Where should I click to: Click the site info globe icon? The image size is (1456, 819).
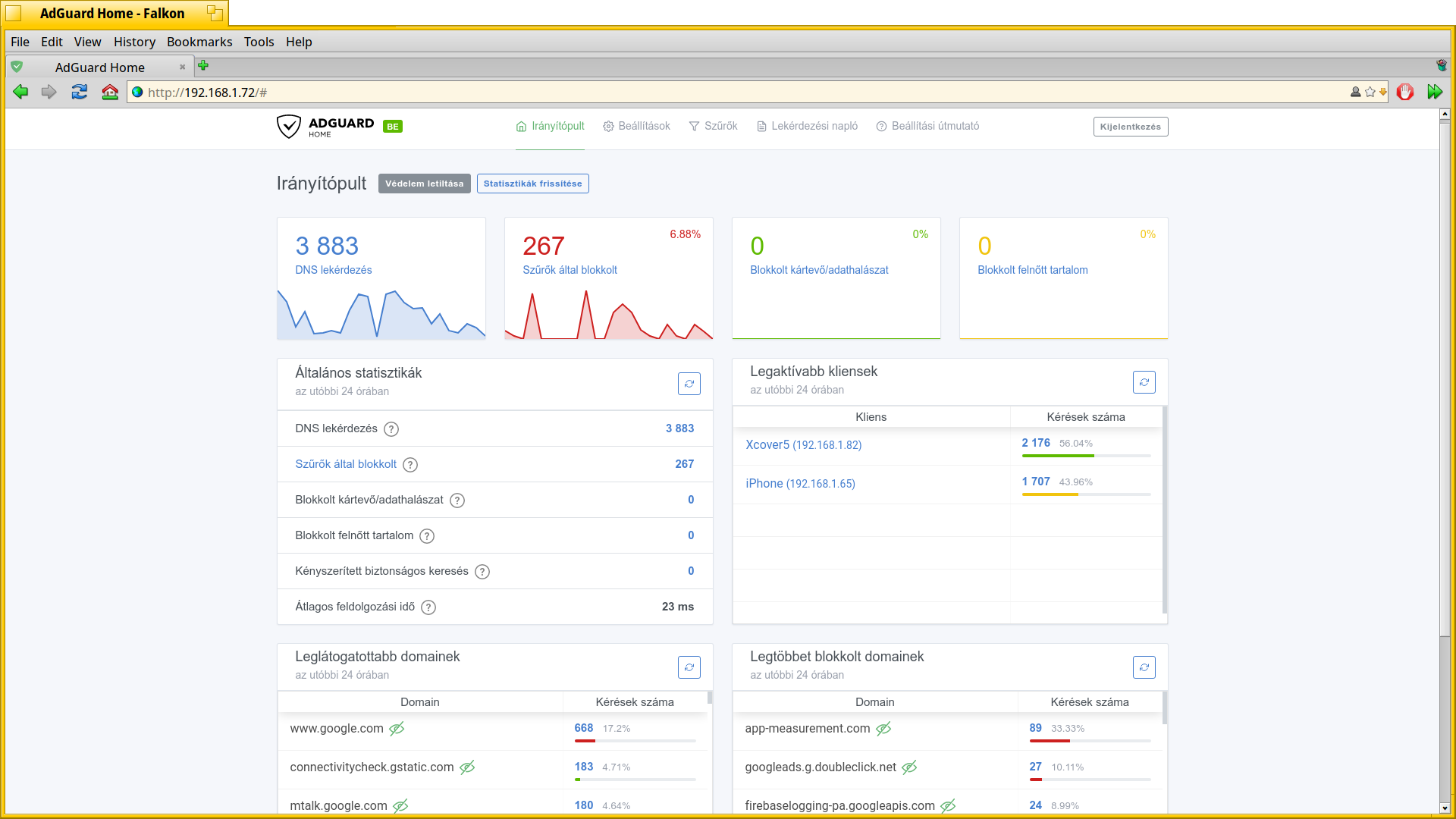[137, 92]
